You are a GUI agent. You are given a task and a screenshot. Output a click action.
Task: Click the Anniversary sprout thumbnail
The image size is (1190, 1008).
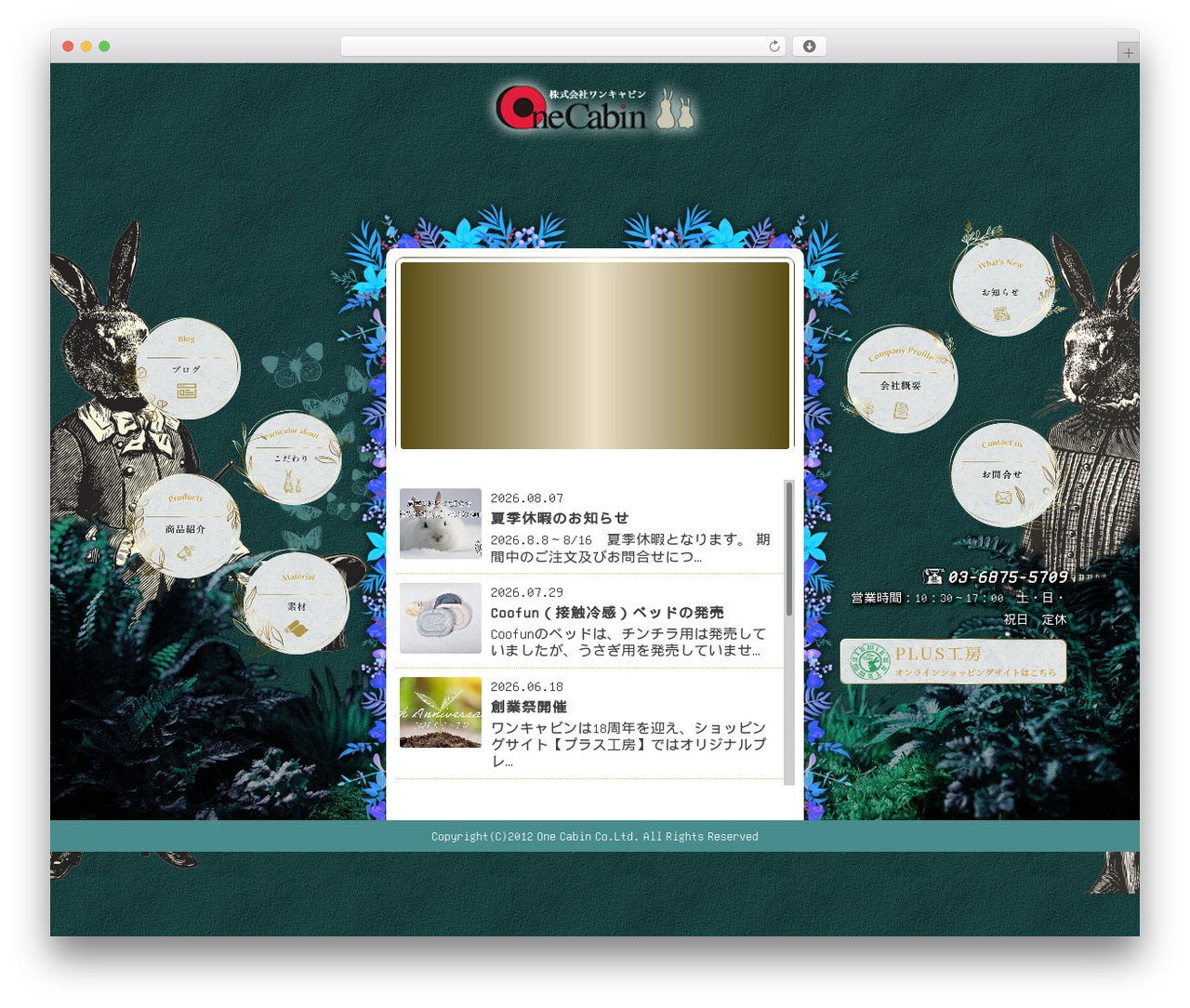[x=441, y=712]
